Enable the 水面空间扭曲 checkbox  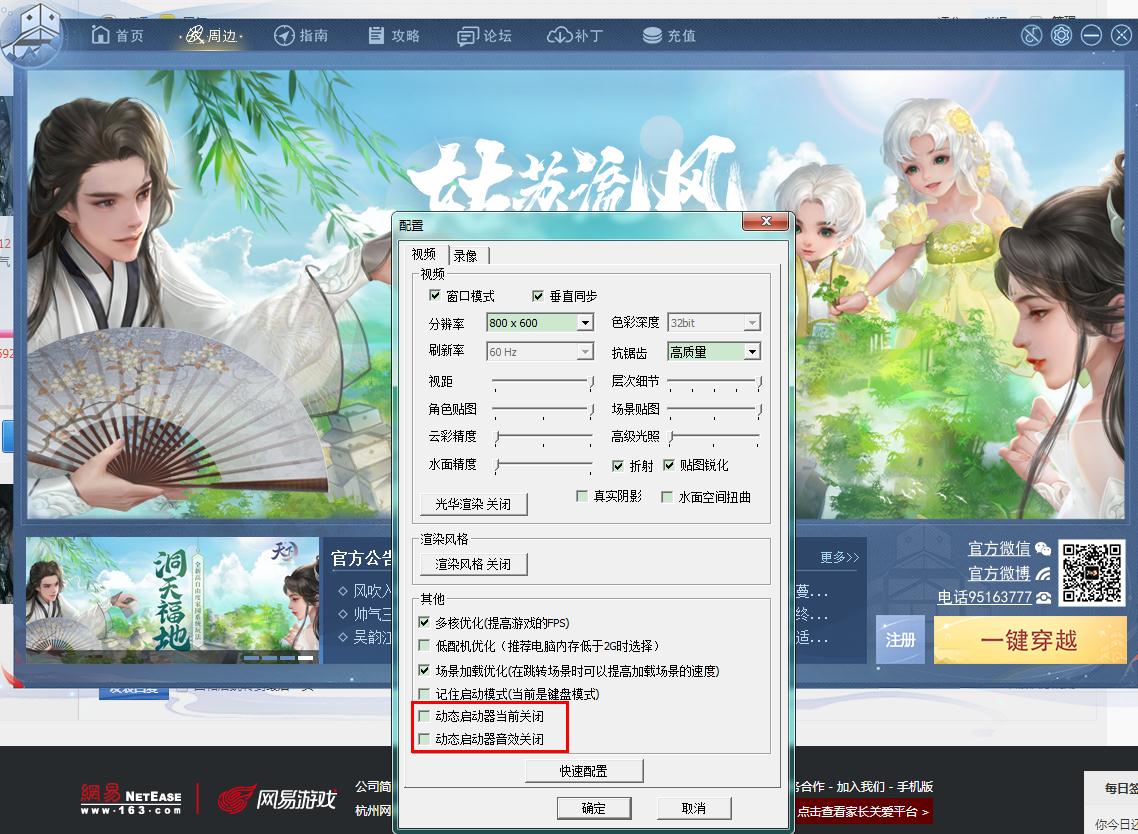666,496
